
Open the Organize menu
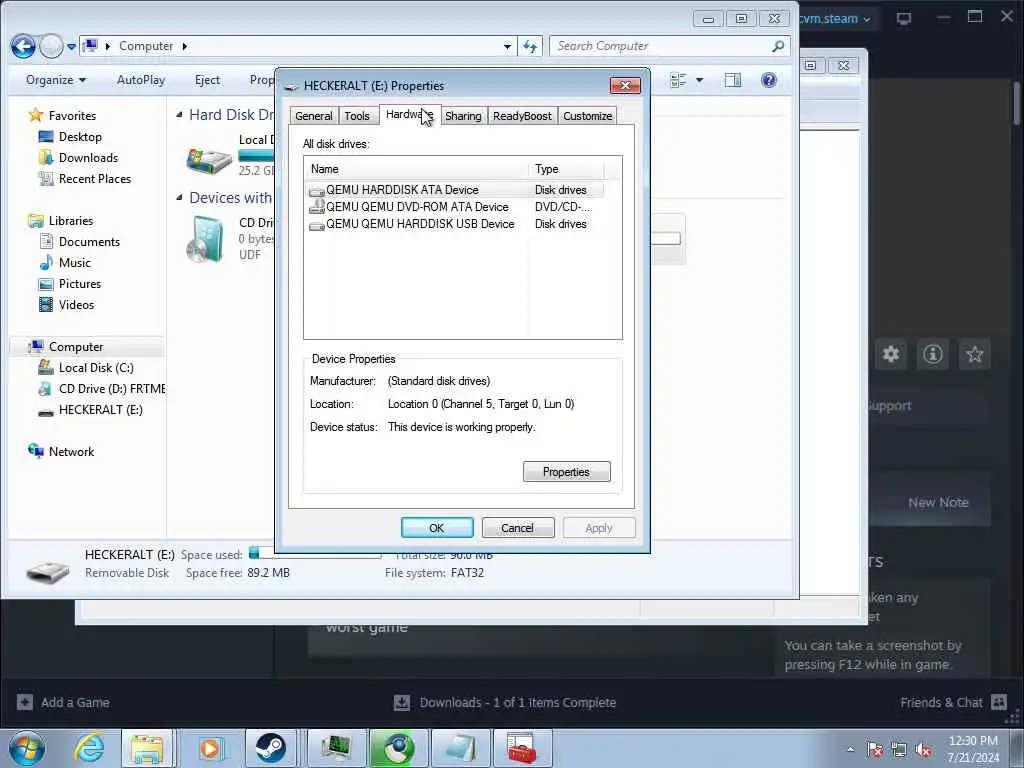pos(56,80)
